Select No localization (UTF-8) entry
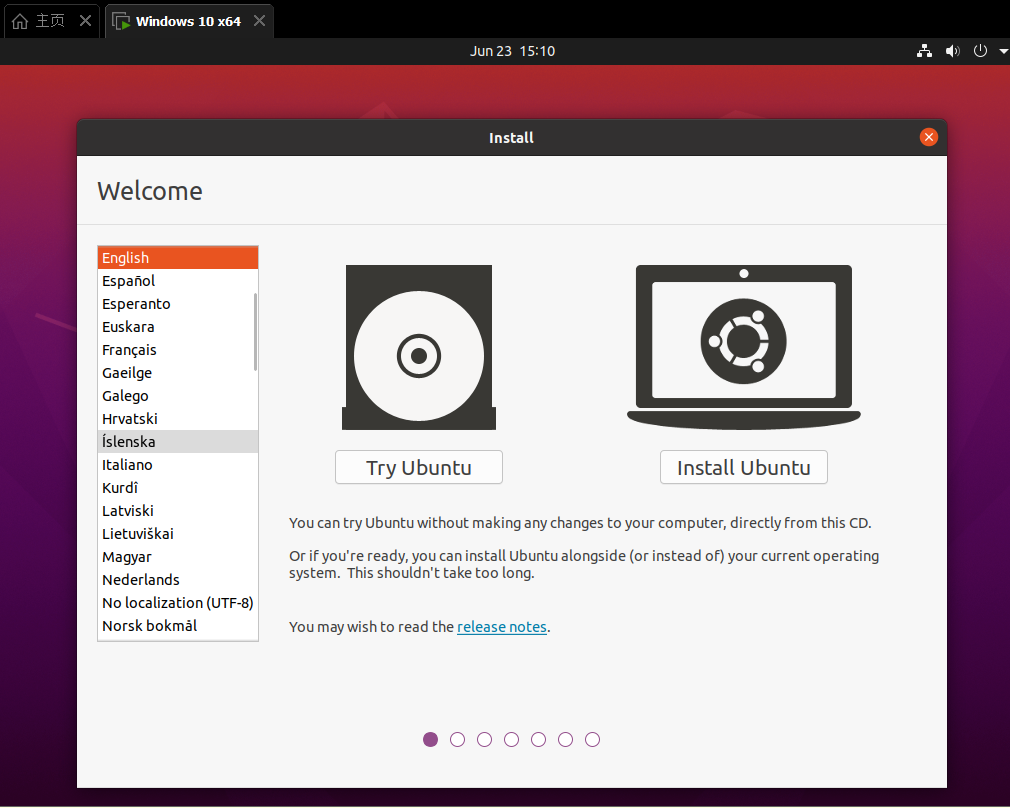 click(176, 602)
